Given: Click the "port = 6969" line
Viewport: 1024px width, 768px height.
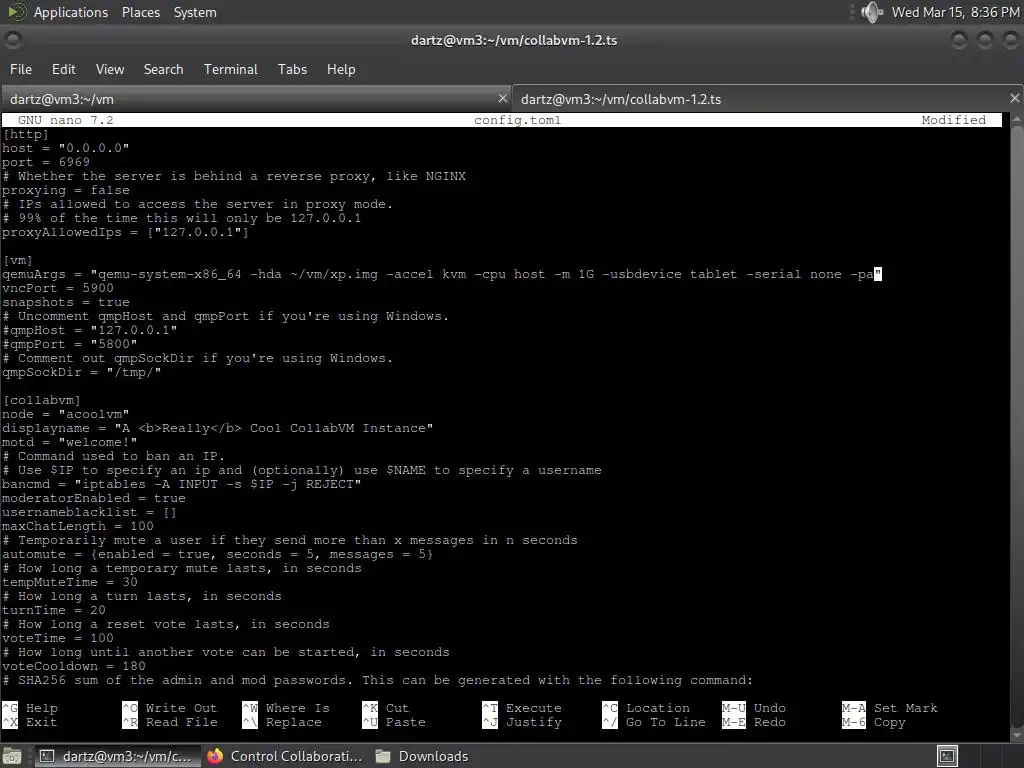Looking at the screenshot, I should coord(46,162).
